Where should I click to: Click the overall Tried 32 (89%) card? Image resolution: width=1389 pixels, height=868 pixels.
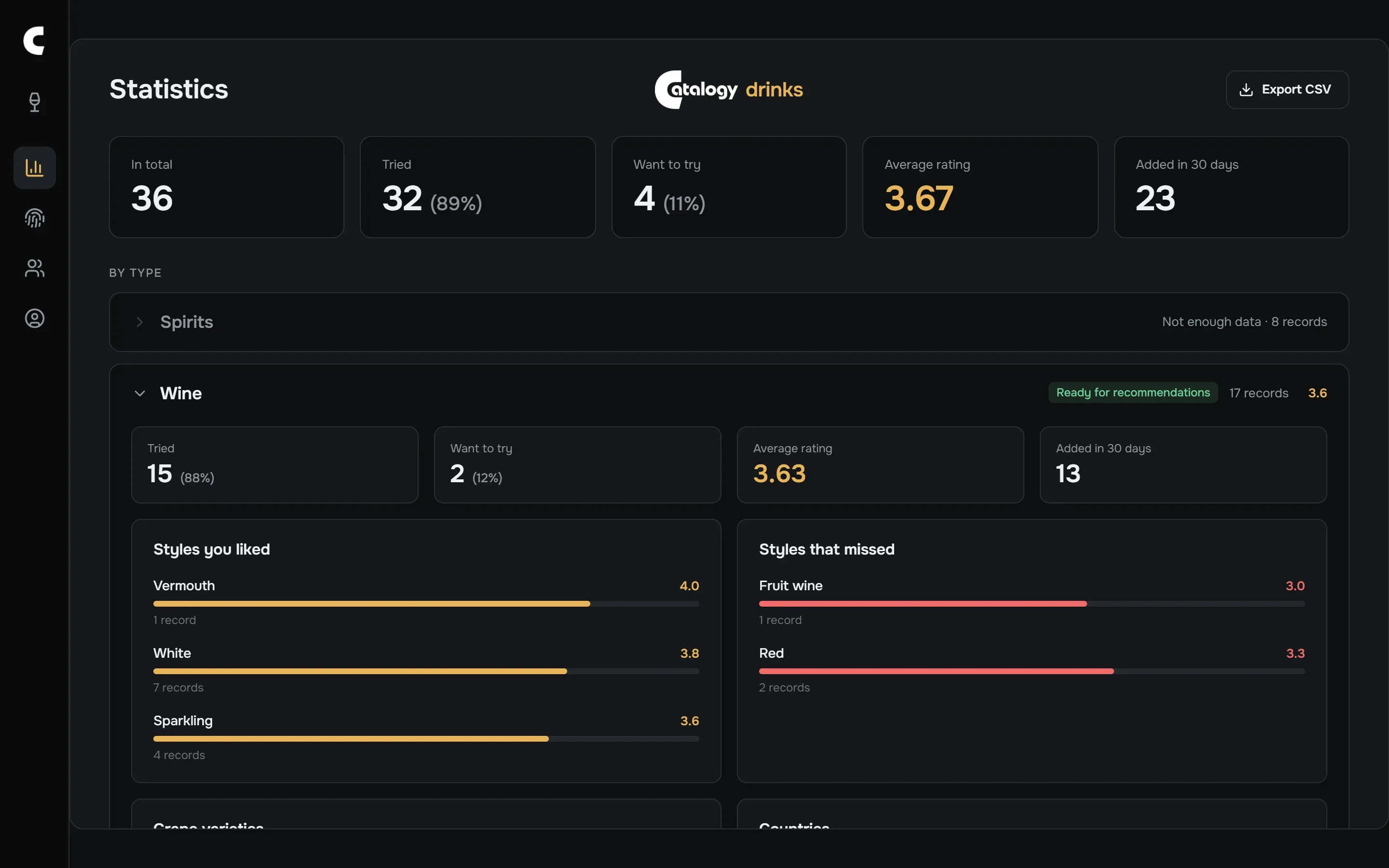477,187
